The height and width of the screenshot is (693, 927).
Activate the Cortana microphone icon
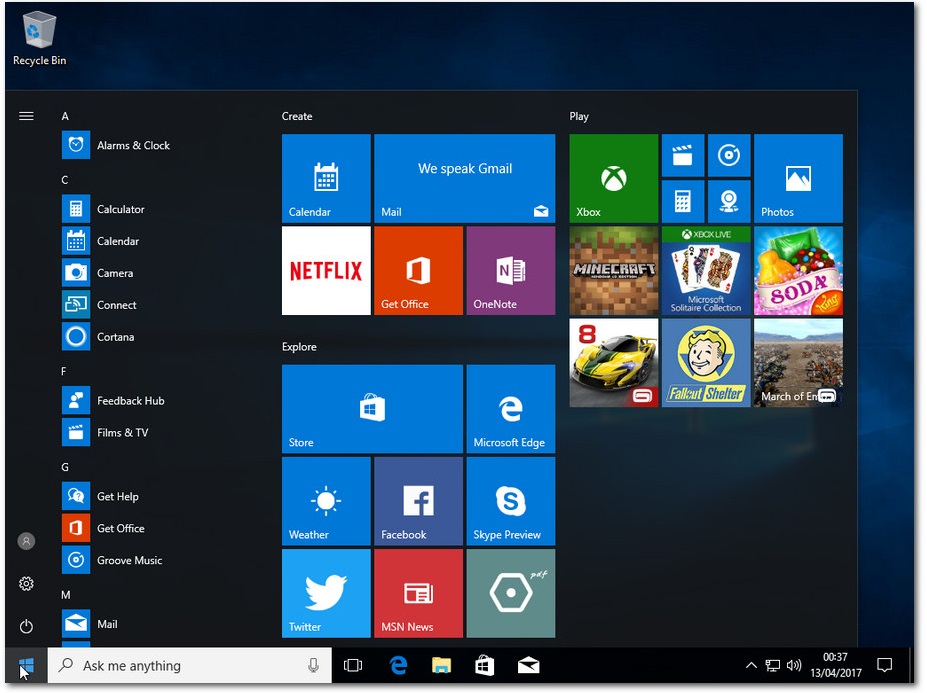[313, 666]
